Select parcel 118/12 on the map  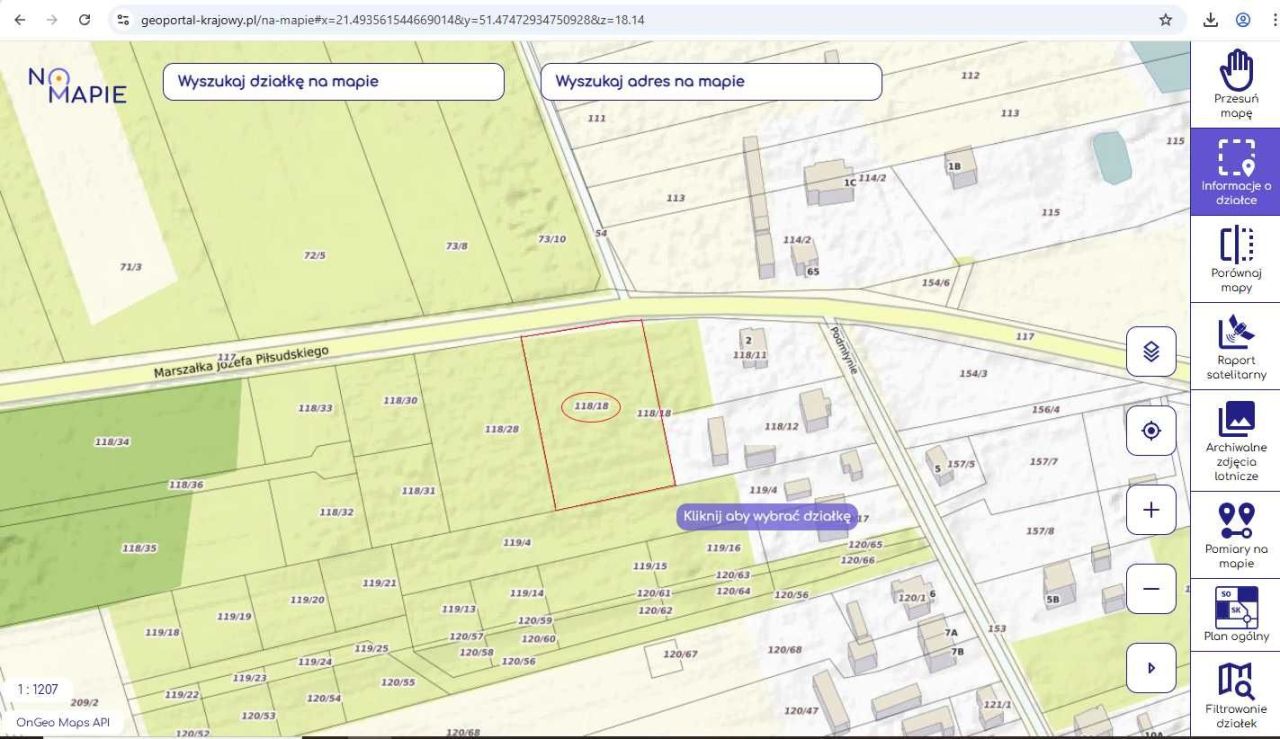click(782, 427)
